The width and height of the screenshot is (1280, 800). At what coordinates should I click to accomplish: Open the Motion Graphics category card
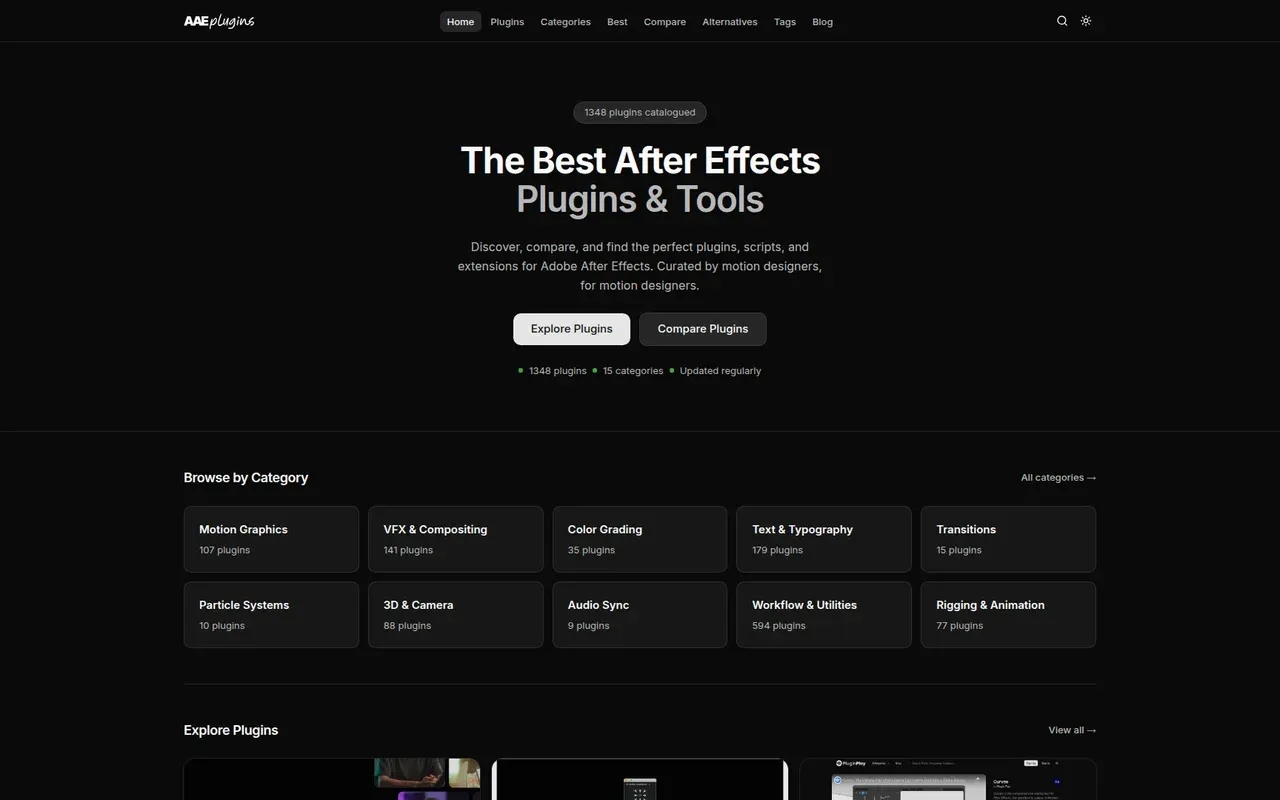[271, 539]
